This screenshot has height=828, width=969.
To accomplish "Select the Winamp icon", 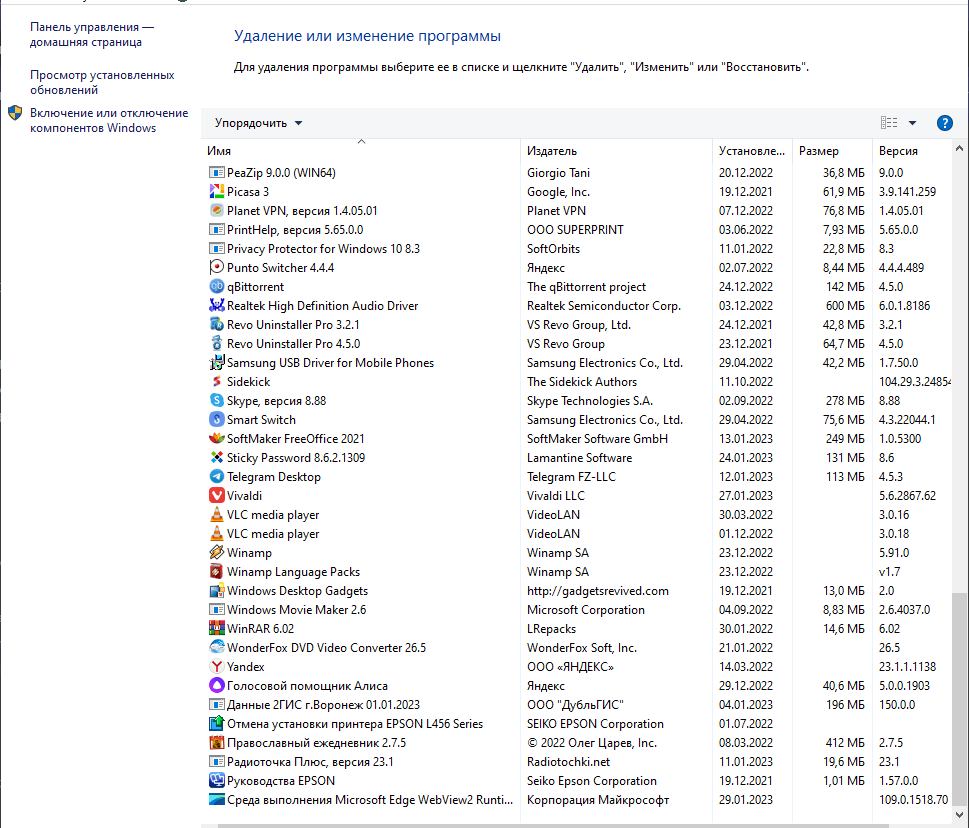I will [x=216, y=552].
